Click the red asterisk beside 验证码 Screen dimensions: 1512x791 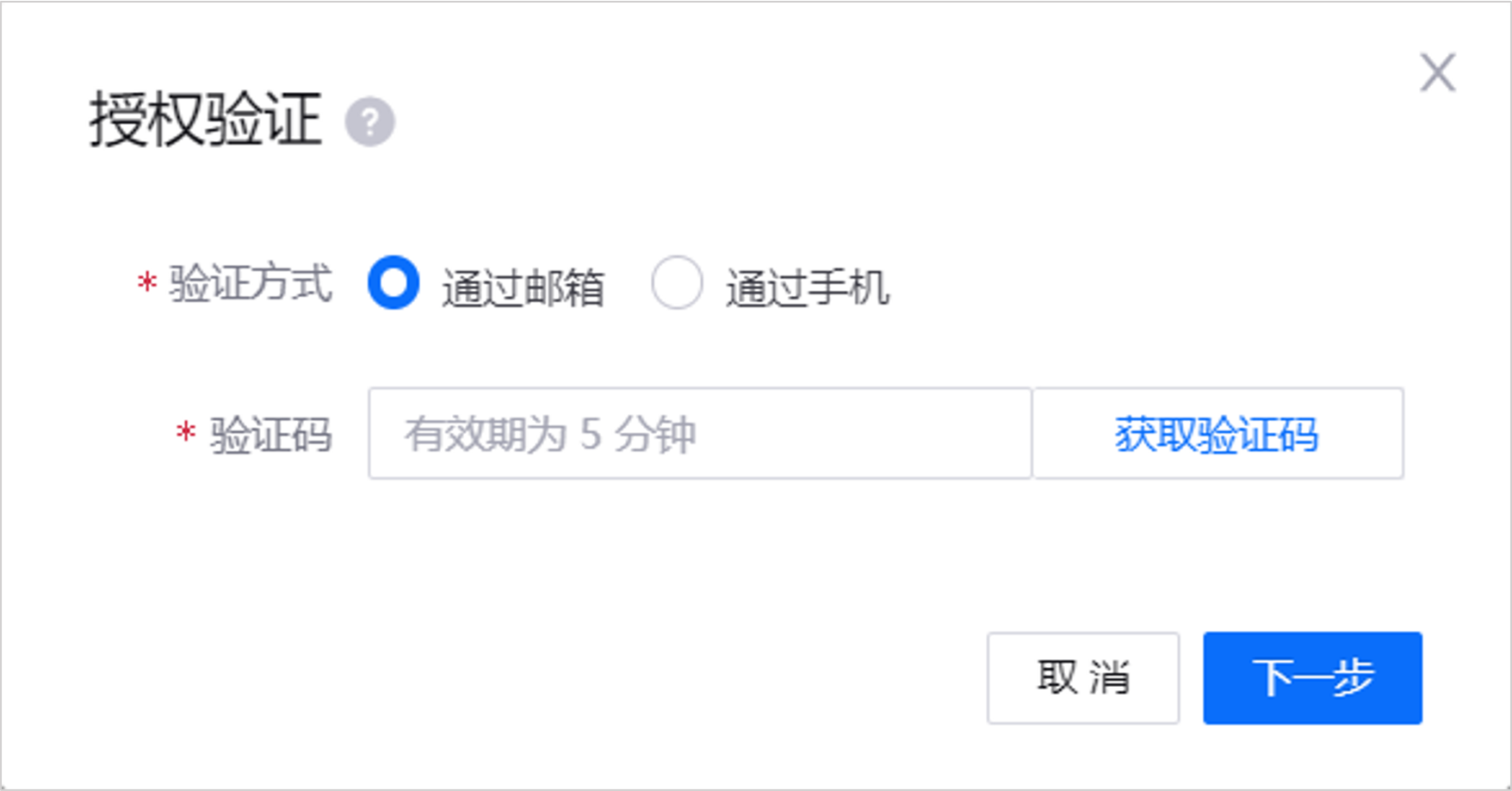click(186, 432)
